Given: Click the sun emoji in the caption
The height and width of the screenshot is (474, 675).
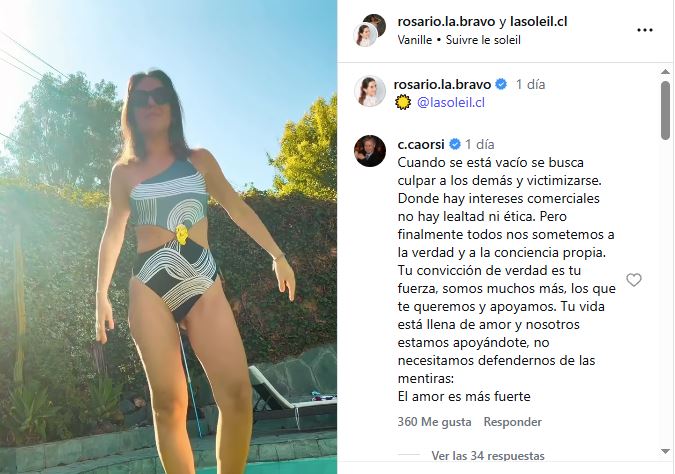Looking at the screenshot, I should tap(403, 102).
